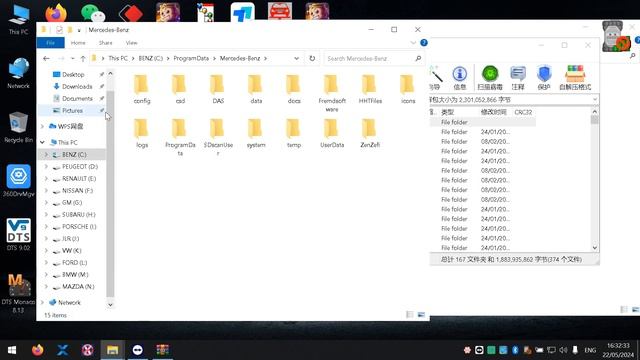Switch to large icons view button
Image resolution: width=640 pixels, height=360 pixels.
point(421,314)
